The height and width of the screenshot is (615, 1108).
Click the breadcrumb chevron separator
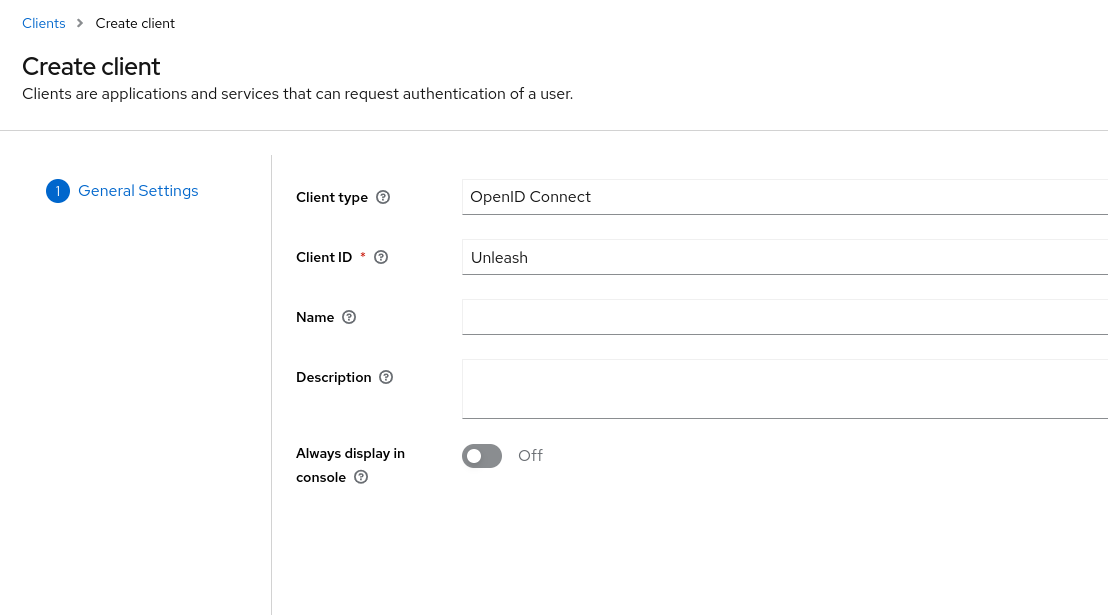tap(78, 23)
